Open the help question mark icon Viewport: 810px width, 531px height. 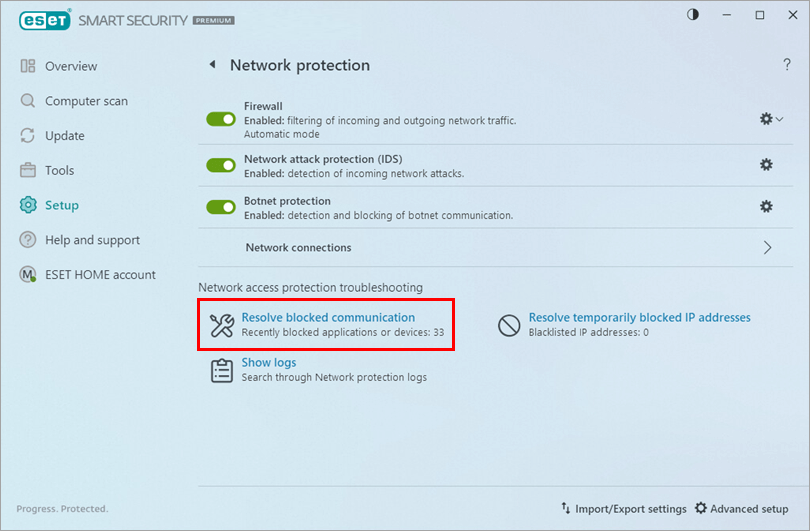[787, 65]
